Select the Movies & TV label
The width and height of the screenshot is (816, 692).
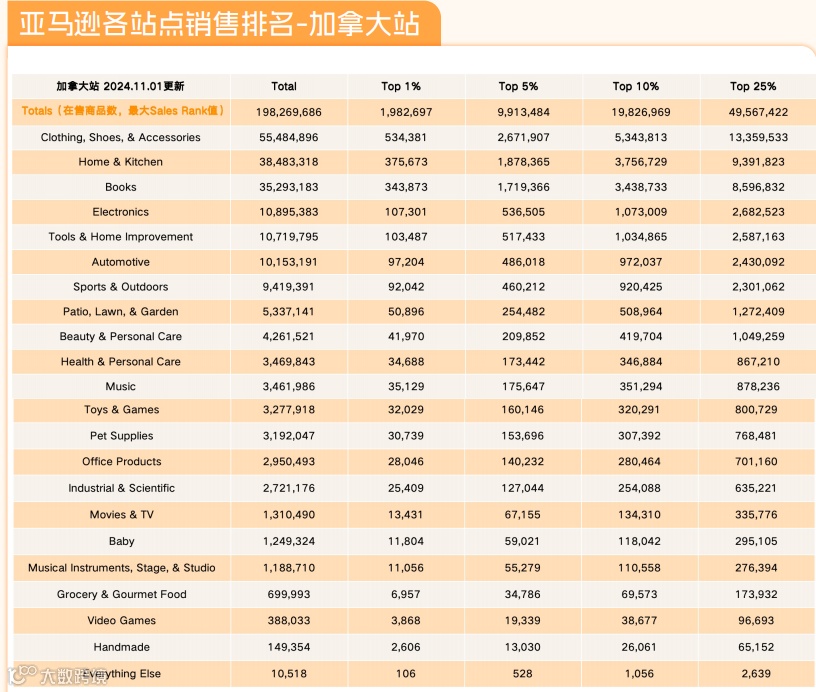[x=122, y=515]
